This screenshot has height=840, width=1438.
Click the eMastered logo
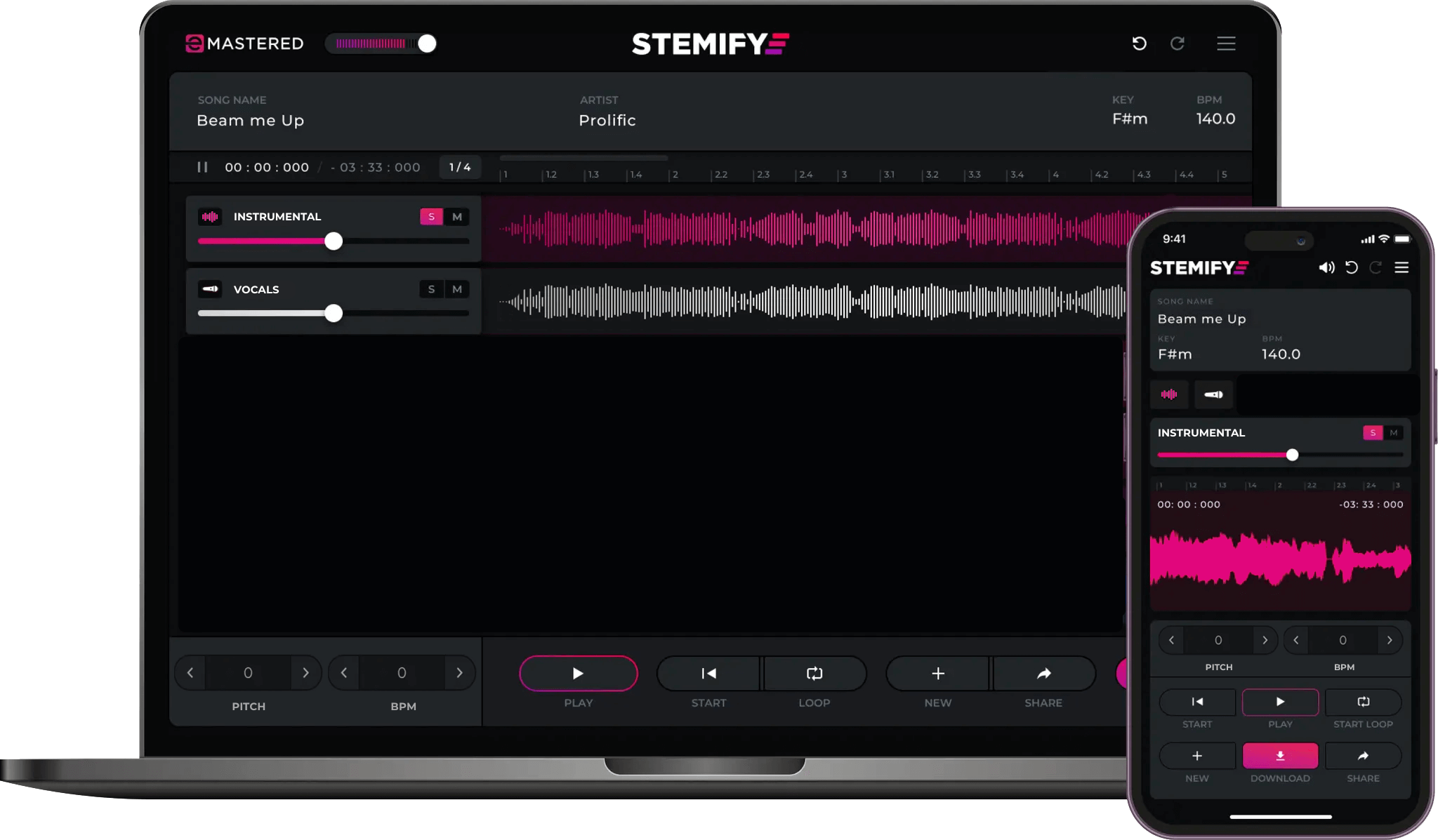(x=244, y=44)
